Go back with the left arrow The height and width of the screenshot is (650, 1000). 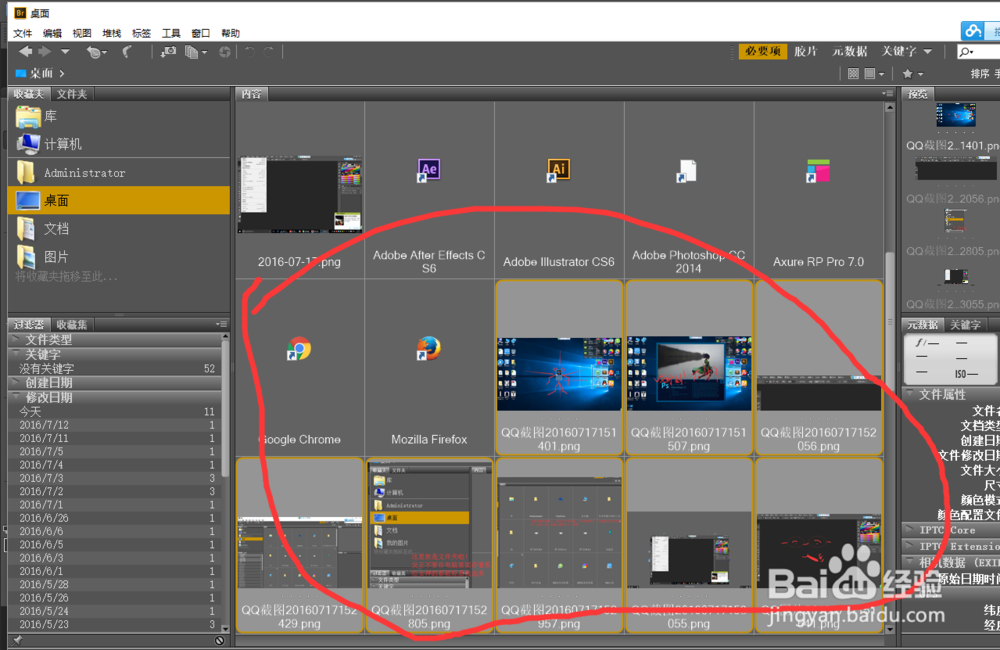pos(26,52)
